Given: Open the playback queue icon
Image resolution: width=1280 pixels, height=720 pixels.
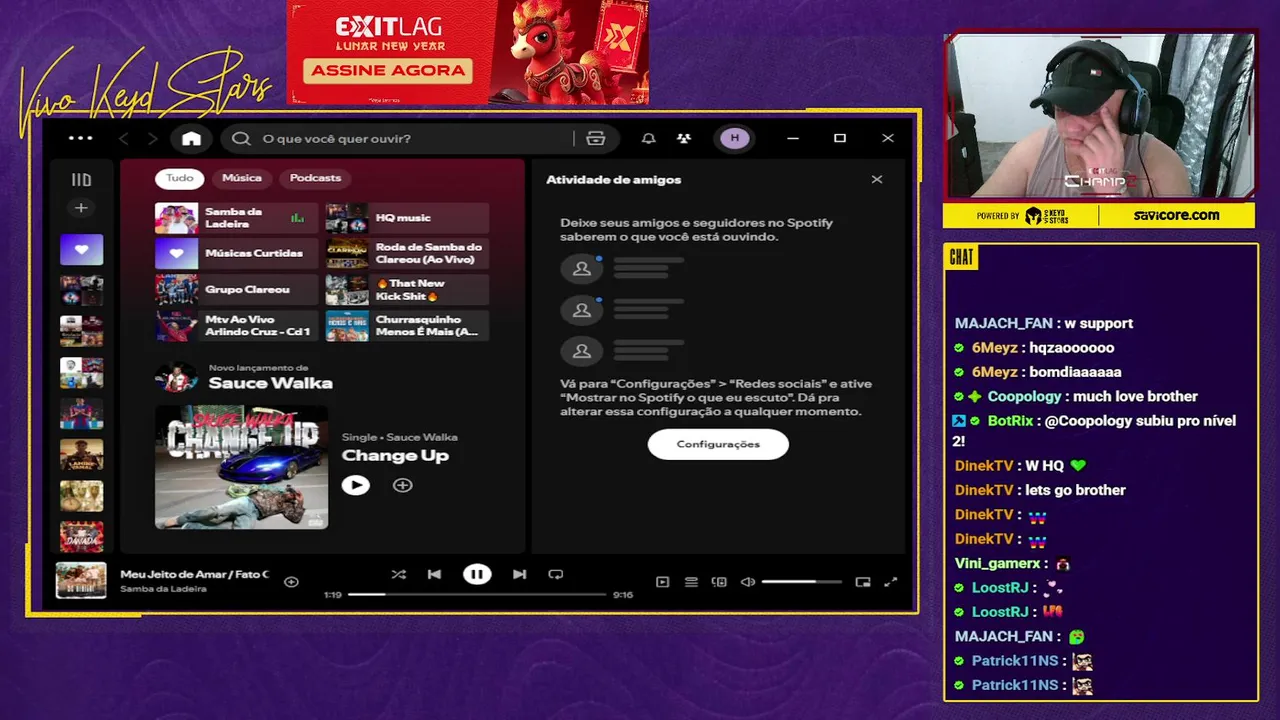Looking at the screenshot, I should click(x=691, y=582).
